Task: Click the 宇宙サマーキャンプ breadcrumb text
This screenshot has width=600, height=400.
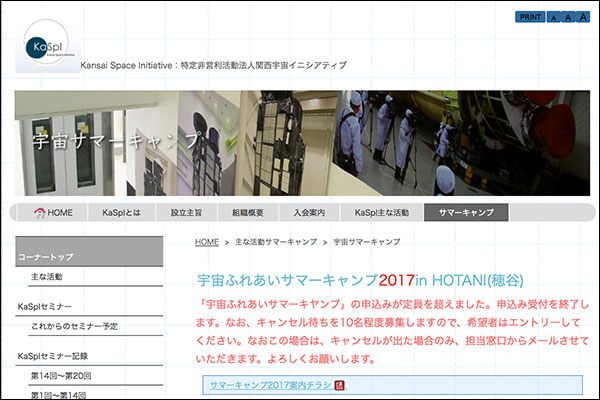Action: click(x=367, y=242)
